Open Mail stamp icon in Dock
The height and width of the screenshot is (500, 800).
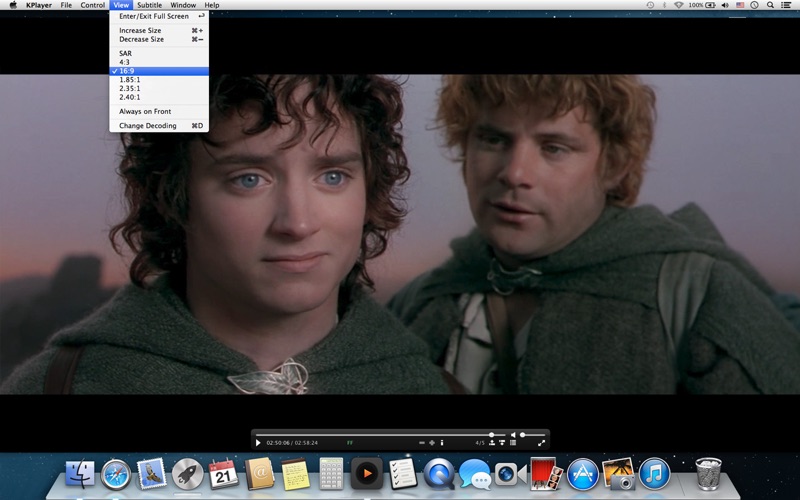click(152, 473)
